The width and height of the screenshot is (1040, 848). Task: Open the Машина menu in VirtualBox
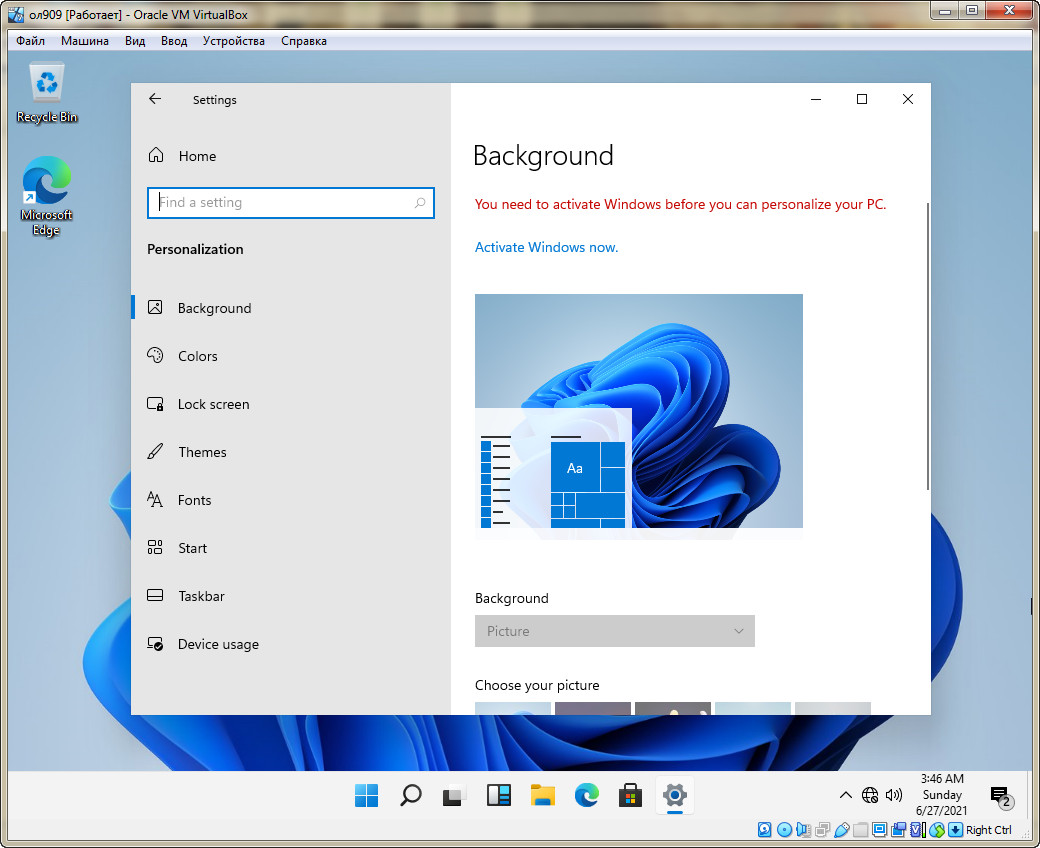[85, 41]
